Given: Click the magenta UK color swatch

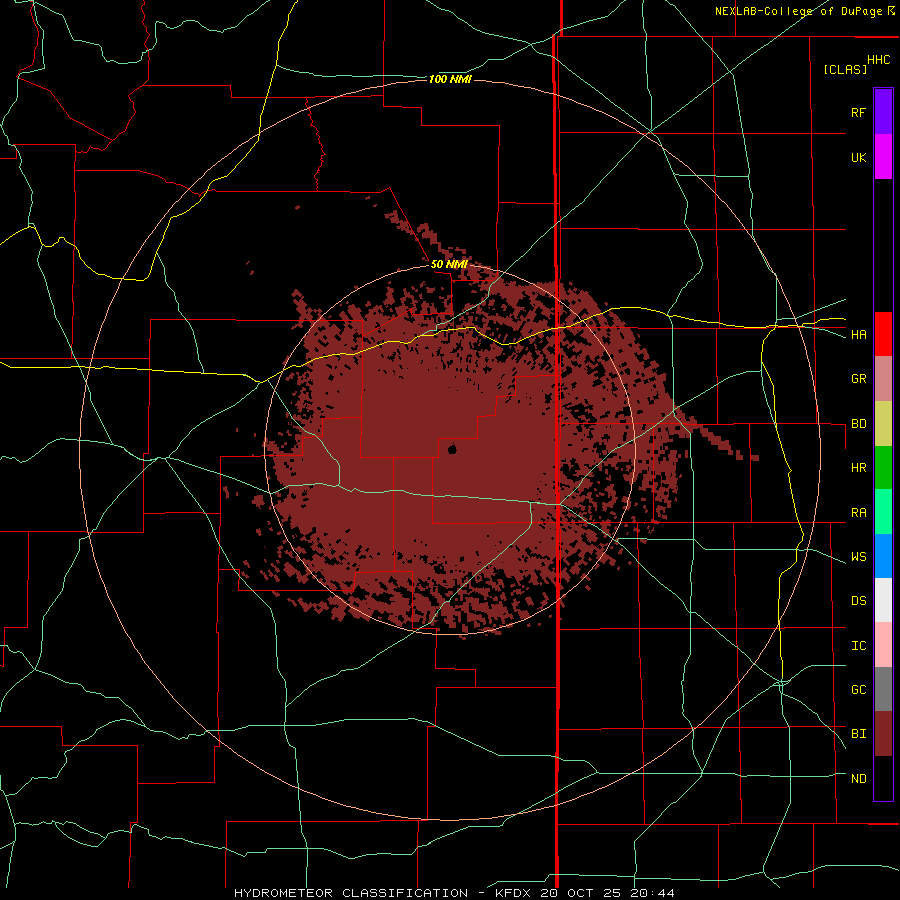Looking at the screenshot, I should click(x=883, y=157).
